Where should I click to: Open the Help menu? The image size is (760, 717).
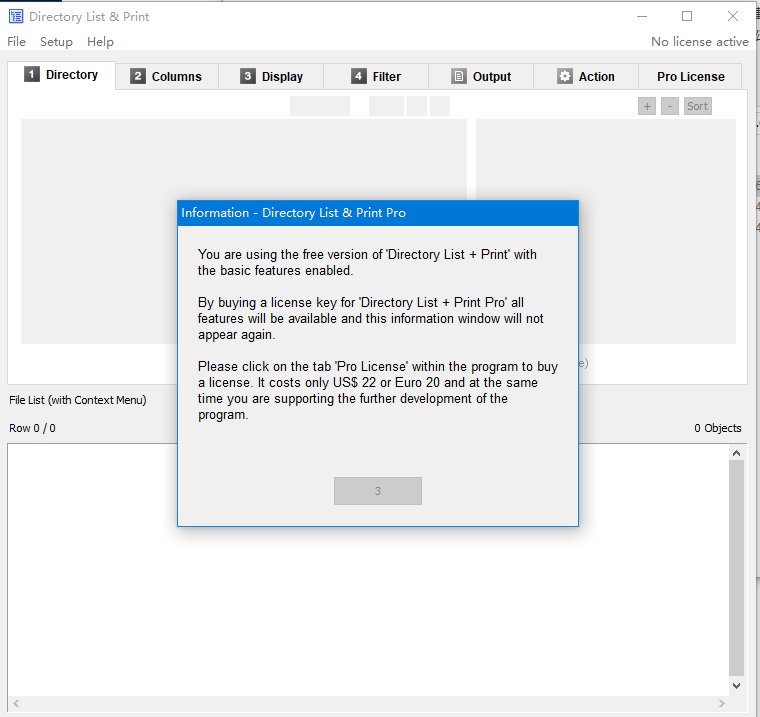(x=100, y=42)
